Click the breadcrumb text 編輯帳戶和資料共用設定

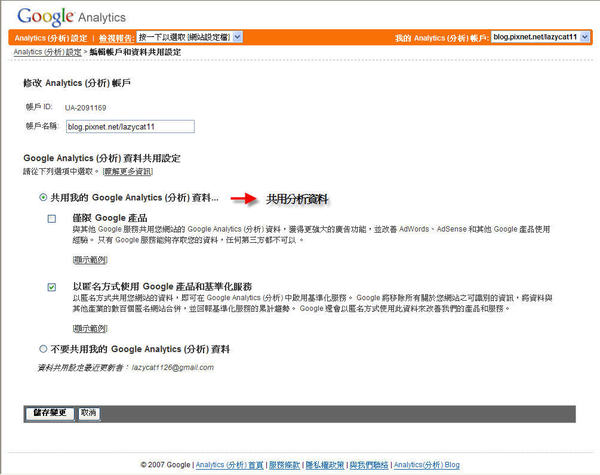135,52
